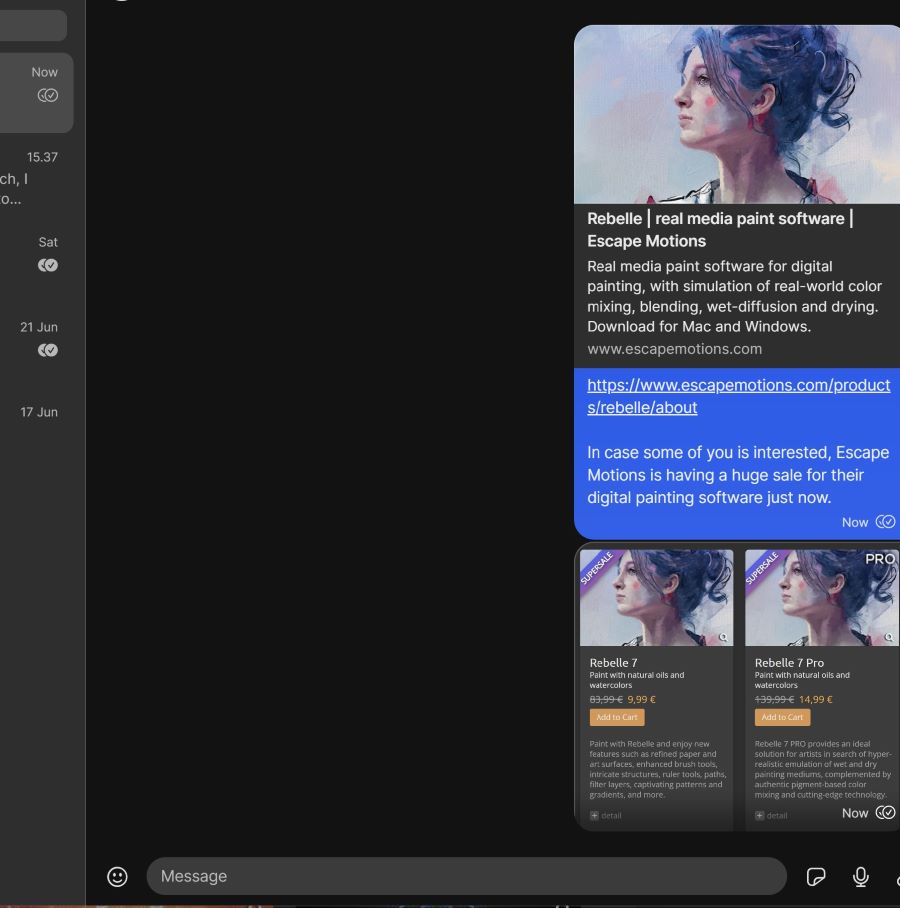This screenshot has width=900, height=908.
Task: Click Add to Cart under Rebelle 7 Pro
Action: pos(782,717)
